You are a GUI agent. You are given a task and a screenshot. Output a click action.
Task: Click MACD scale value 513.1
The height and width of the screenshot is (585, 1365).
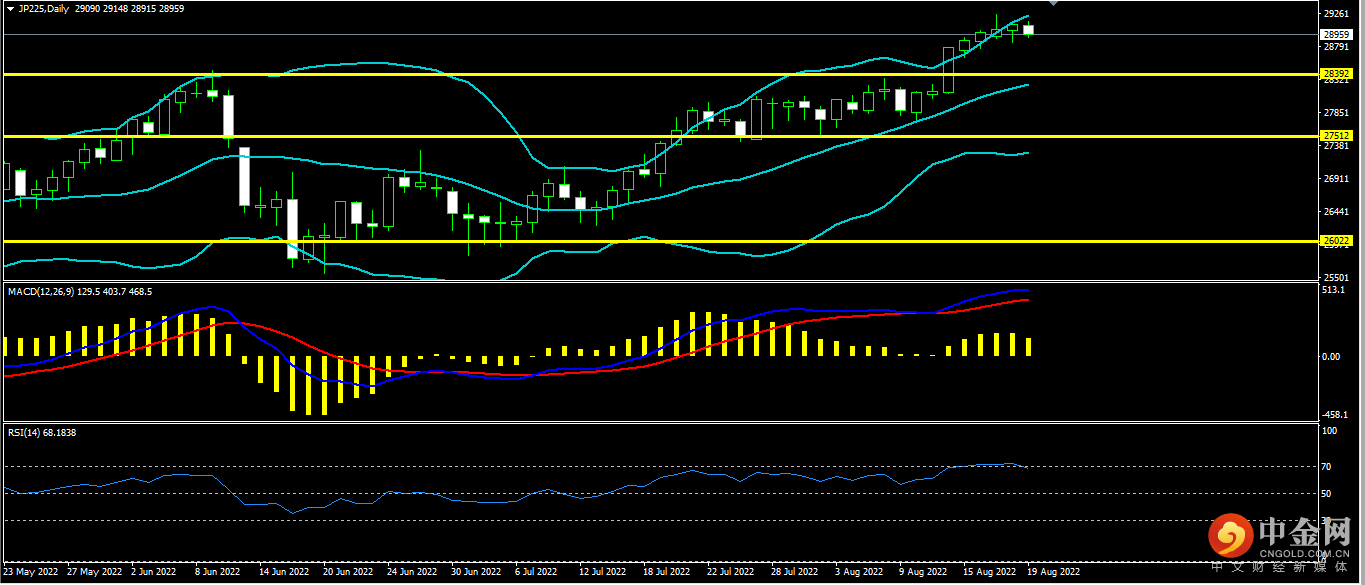(x=1331, y=291)
